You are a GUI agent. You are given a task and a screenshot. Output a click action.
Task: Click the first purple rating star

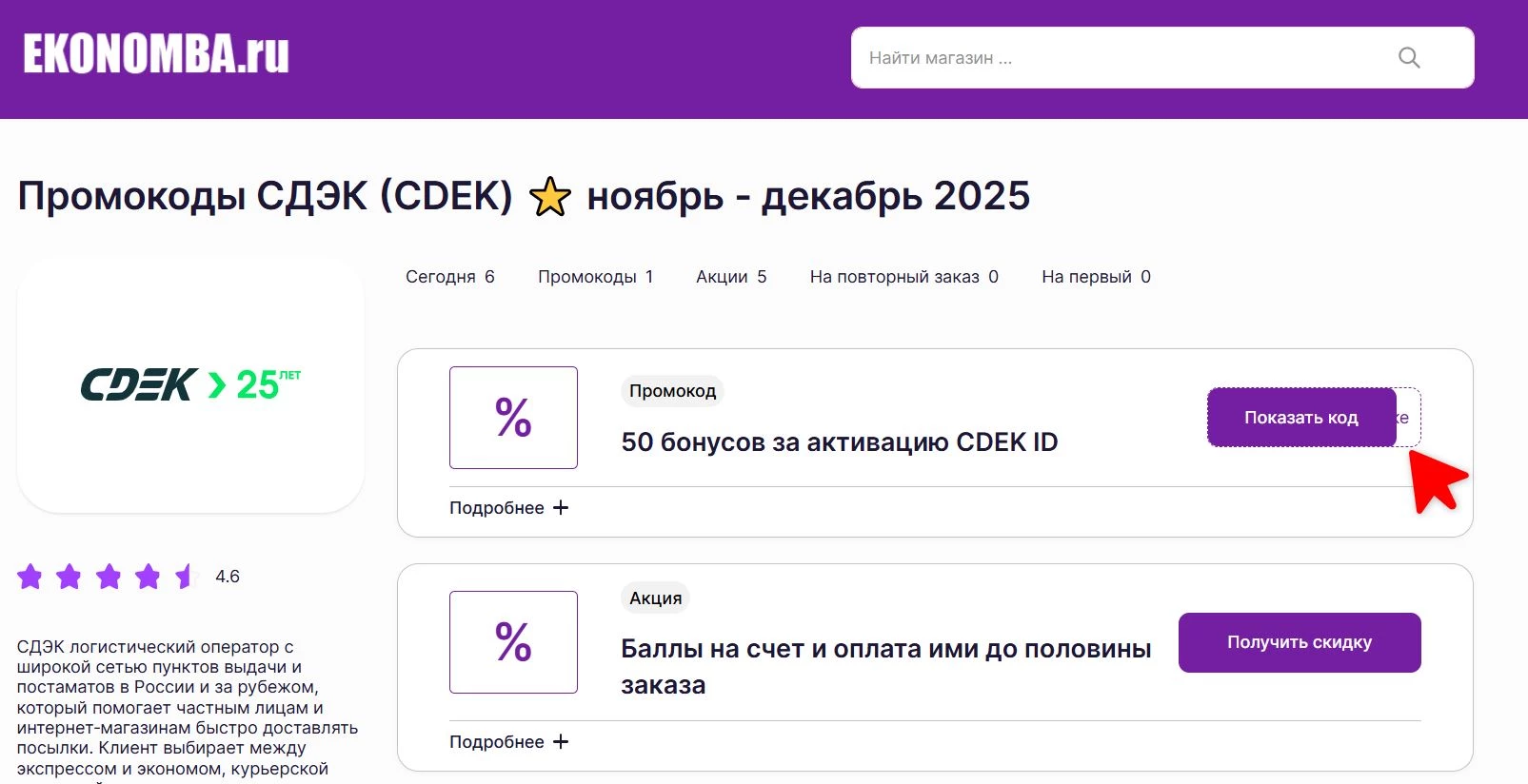[31, 576]
